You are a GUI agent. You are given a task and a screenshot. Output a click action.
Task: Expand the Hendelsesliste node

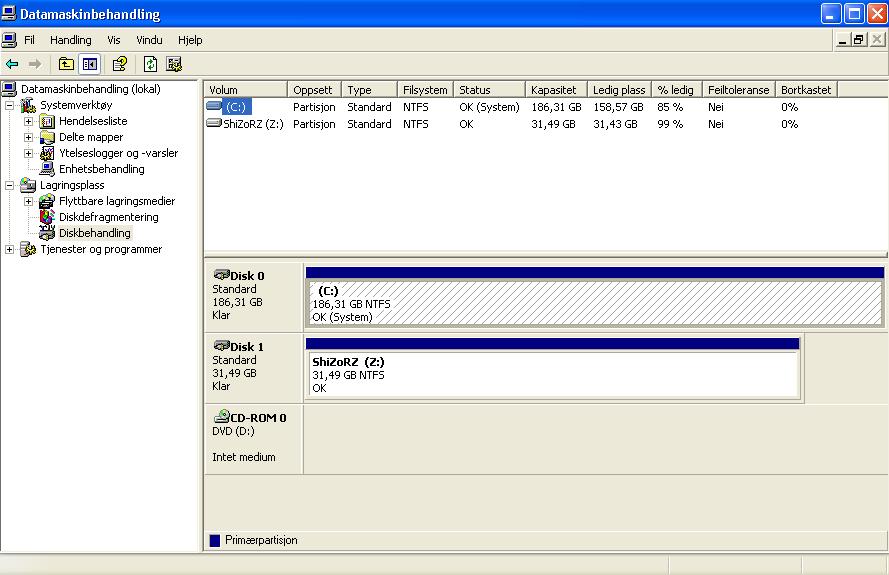click(x=28, y=121)
